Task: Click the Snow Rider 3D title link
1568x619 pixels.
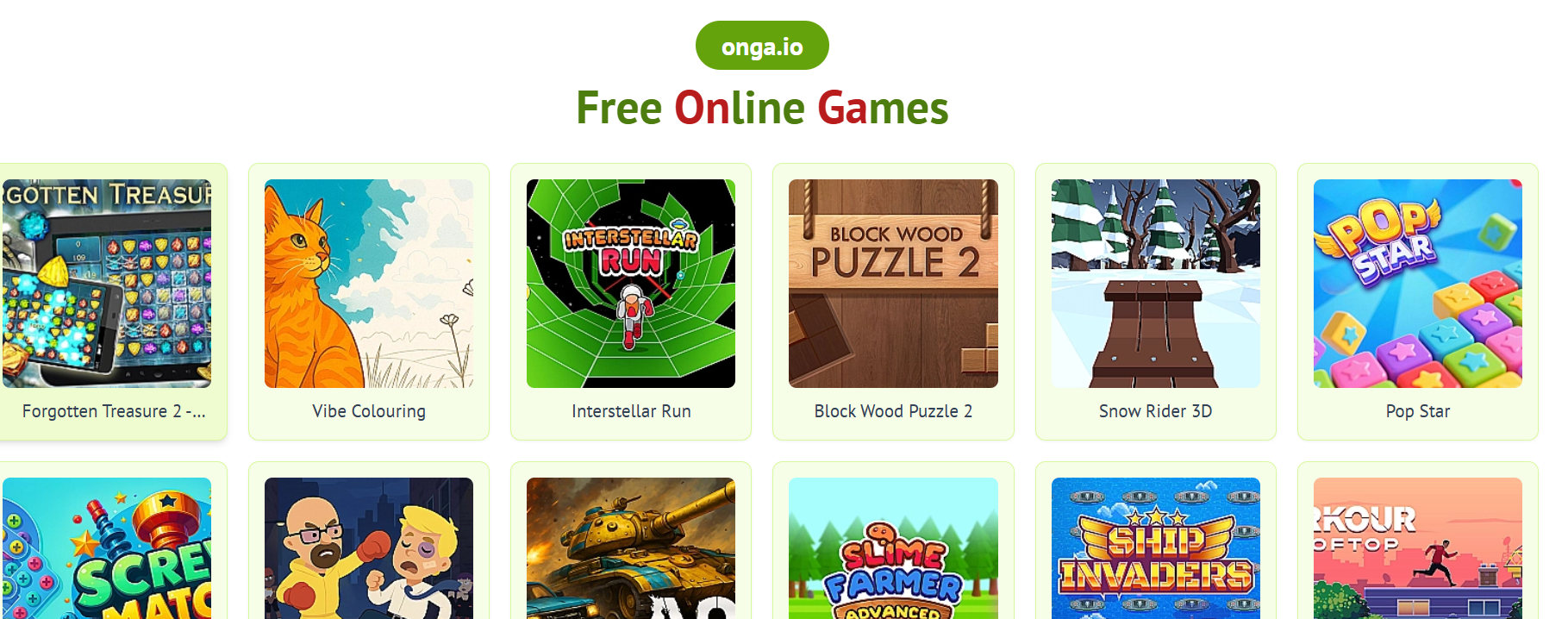Action: 1156,411
